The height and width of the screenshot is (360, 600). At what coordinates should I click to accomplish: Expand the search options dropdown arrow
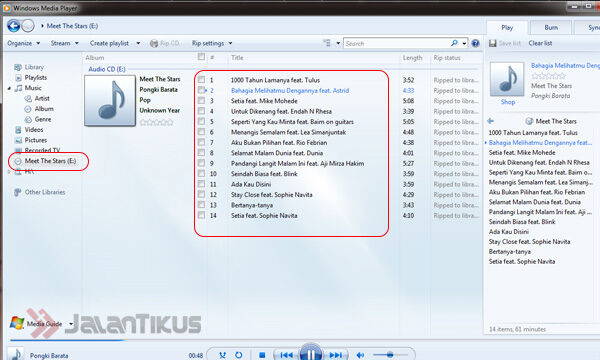click(x=464, y=43)
